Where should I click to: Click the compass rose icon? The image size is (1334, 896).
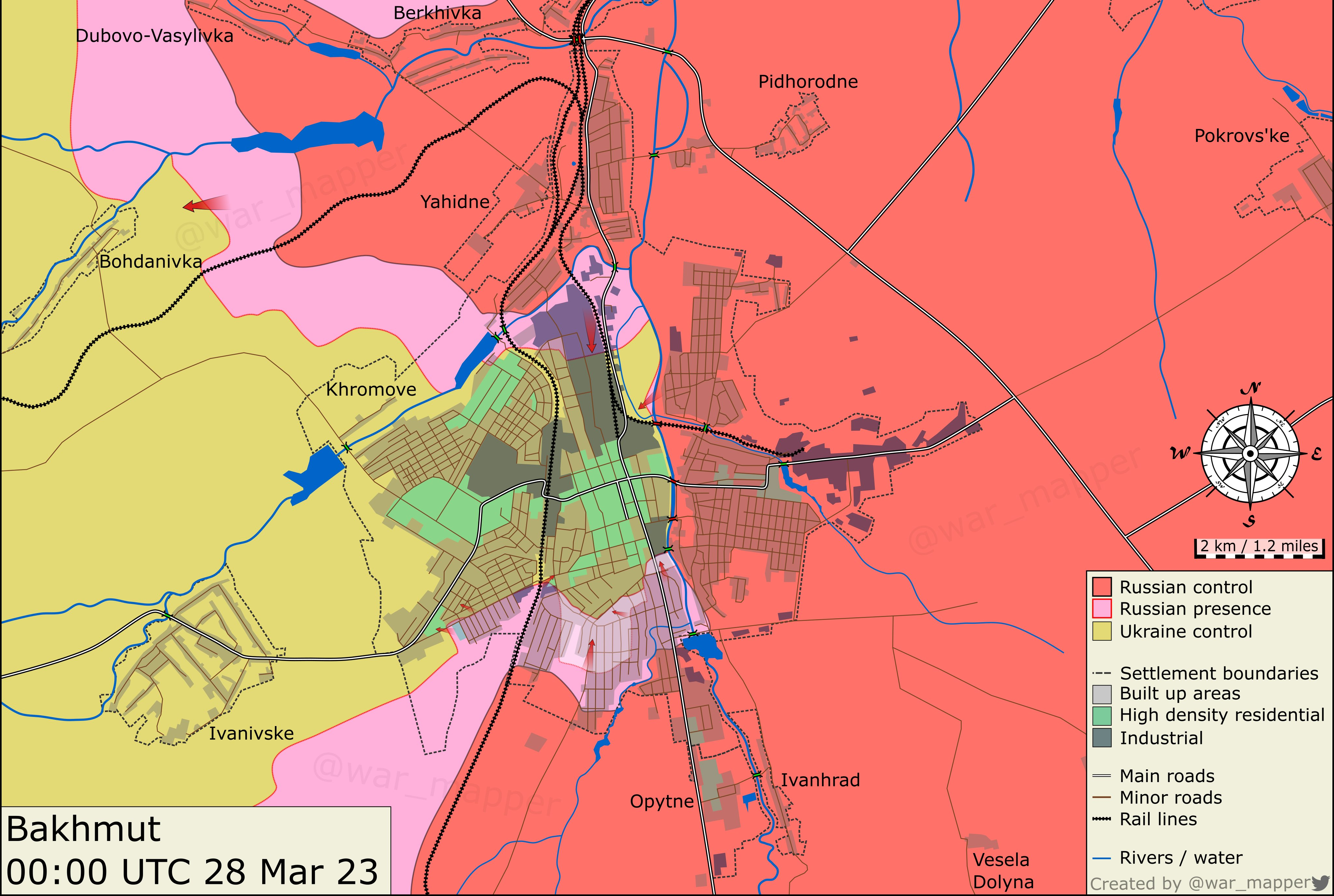1250,454
